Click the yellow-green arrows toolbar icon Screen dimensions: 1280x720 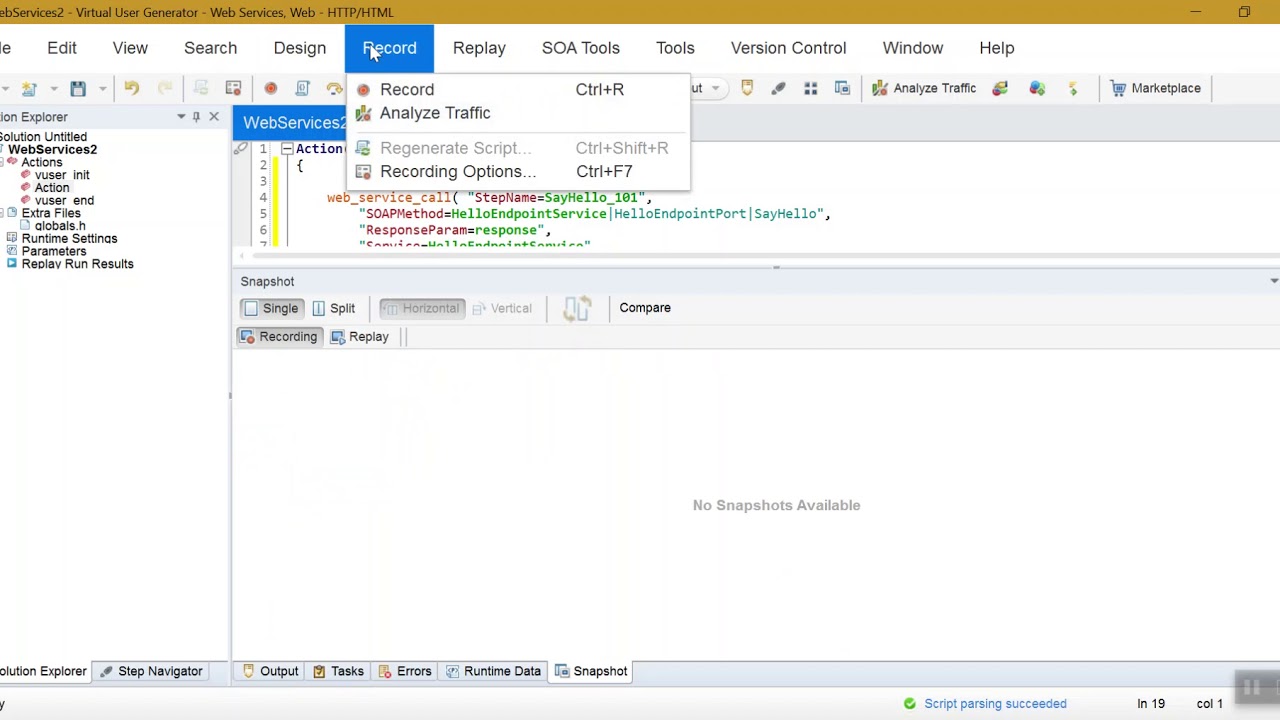point(1073,88)
